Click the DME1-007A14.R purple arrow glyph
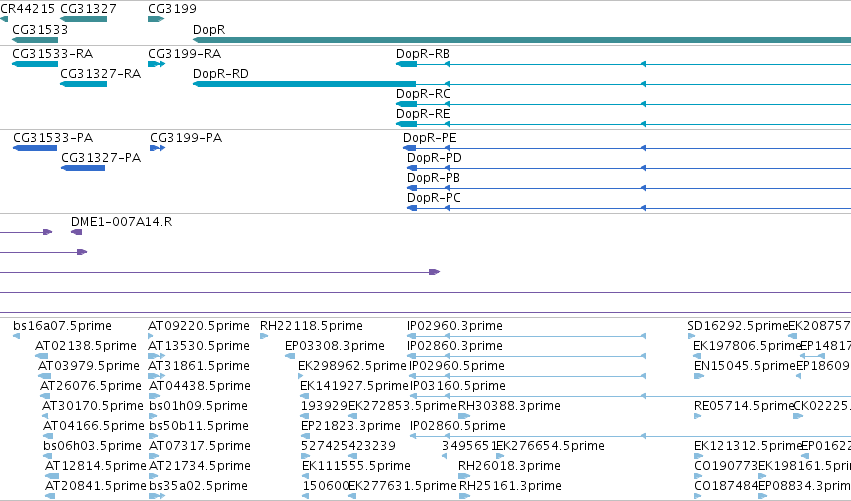 [x=77, y=232]
